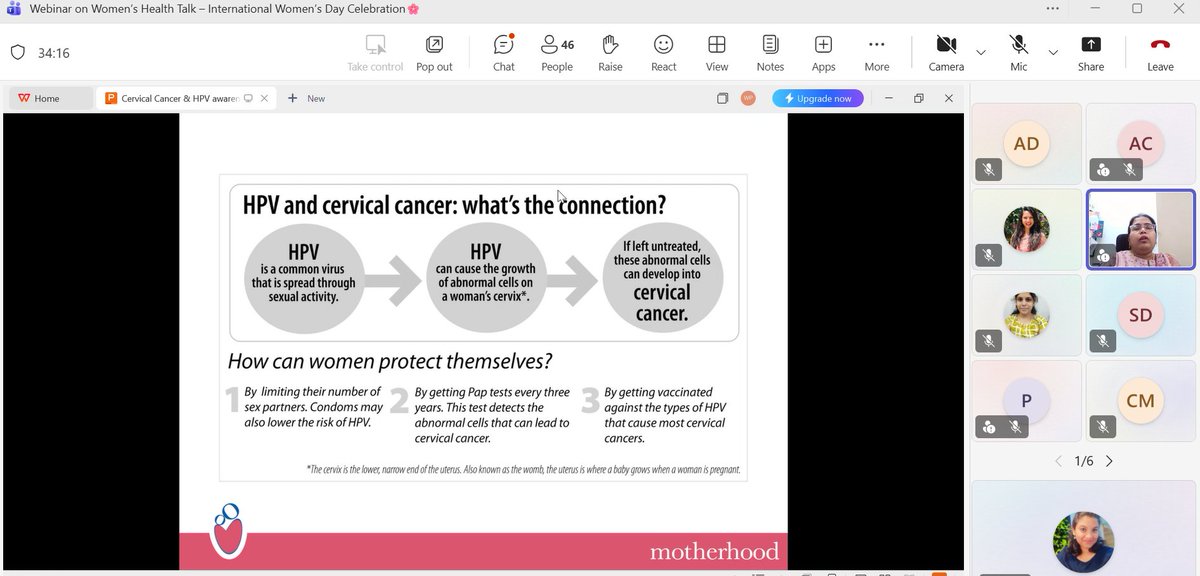Expand the Camera options arrow

coord(981,52)
